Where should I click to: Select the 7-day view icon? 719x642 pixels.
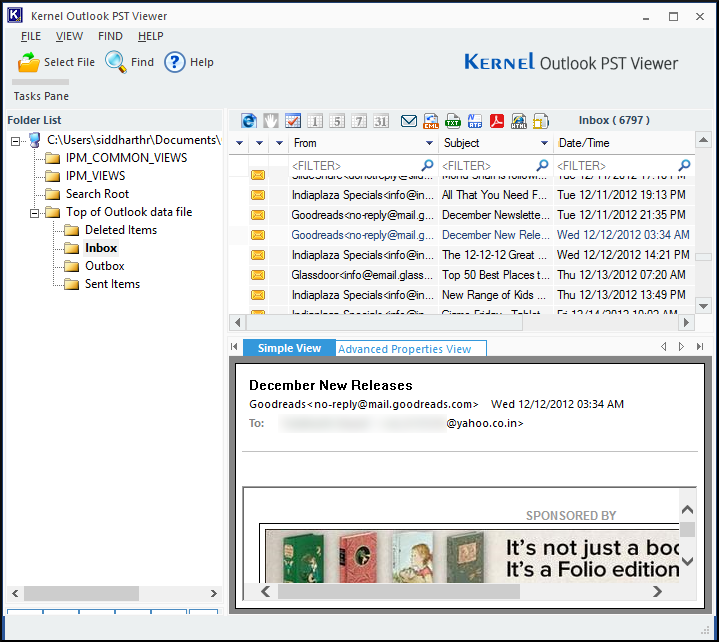[359, 121]
